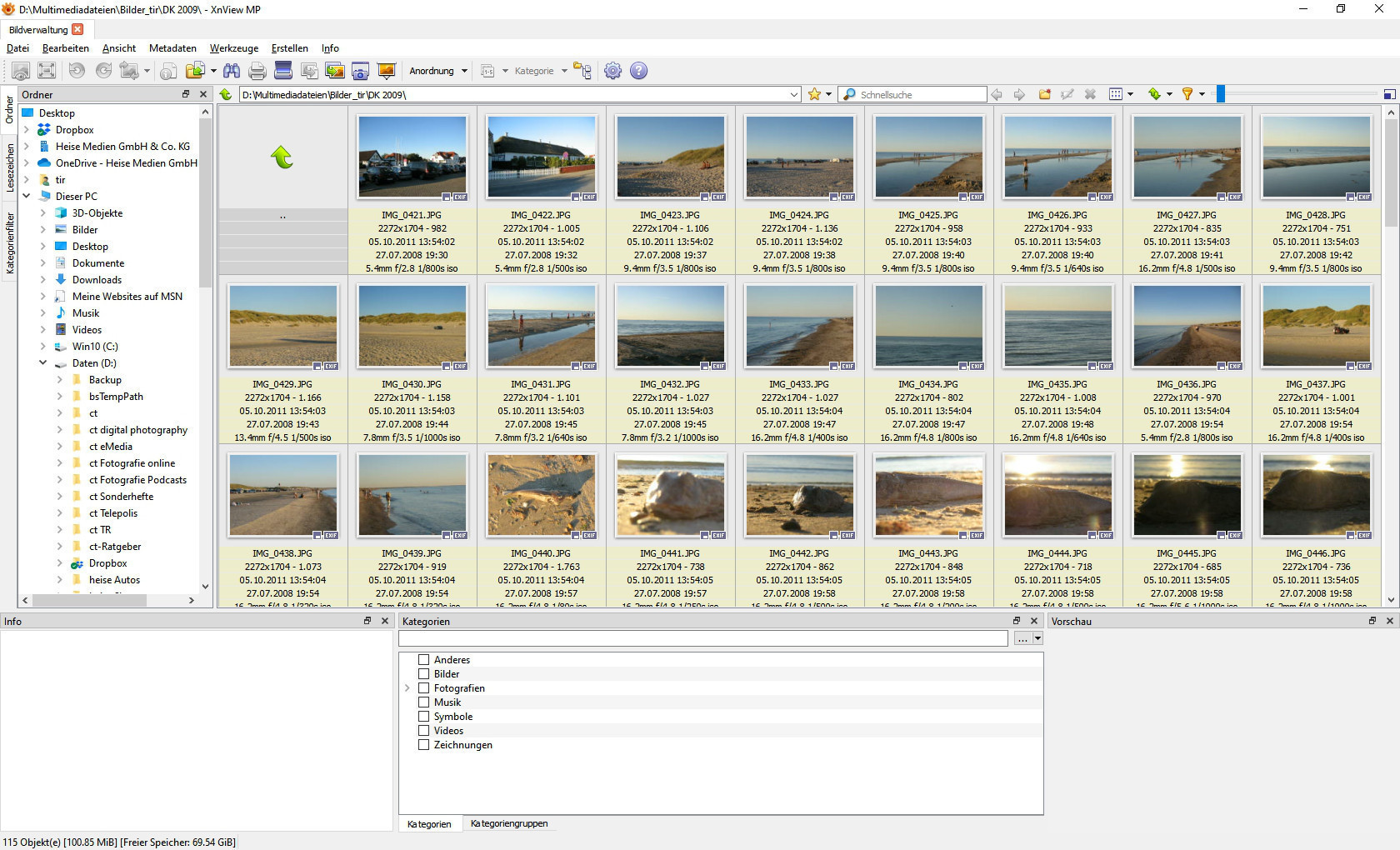Click the favorites star icon

(814, 94)
